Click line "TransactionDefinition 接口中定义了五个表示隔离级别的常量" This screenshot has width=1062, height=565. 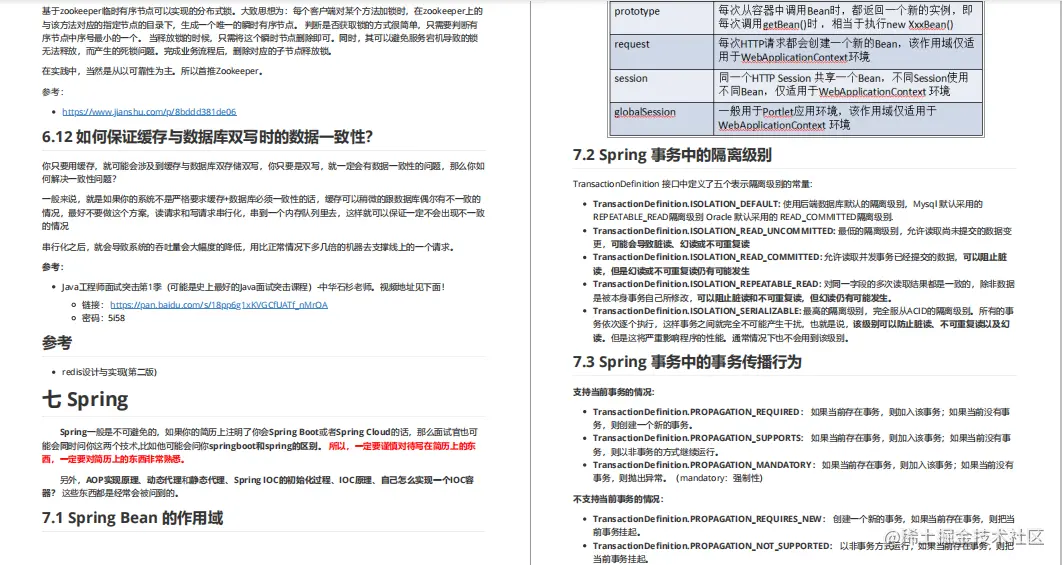[x=693, y=184]
